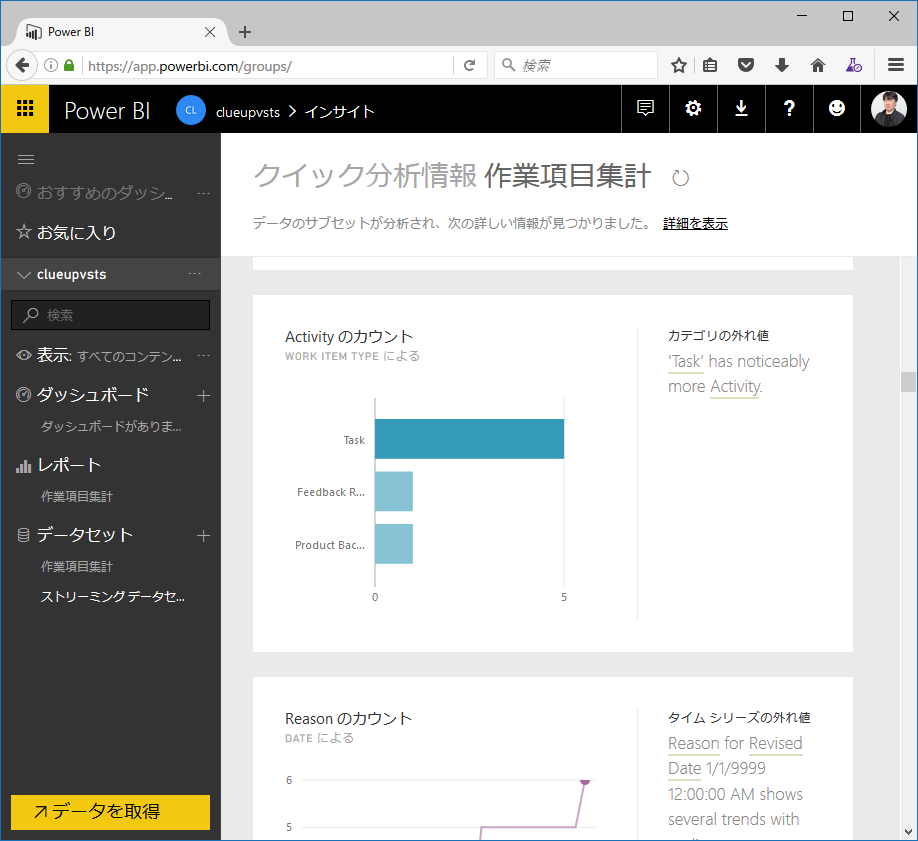Save page to Pocket
The height and width of the screenshot is (841, 918).
tap(746, 66)
